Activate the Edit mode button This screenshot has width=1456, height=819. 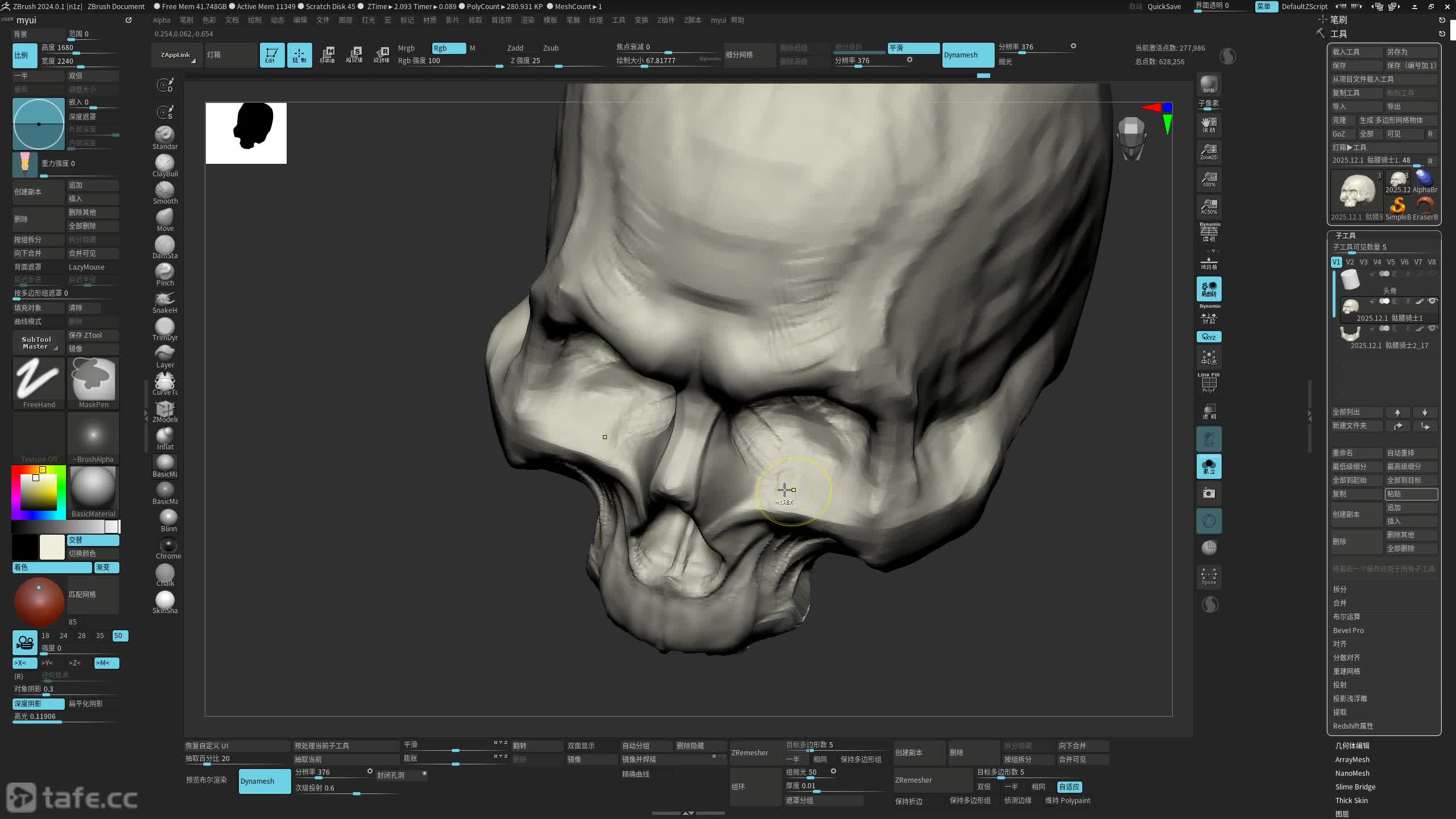272,55
